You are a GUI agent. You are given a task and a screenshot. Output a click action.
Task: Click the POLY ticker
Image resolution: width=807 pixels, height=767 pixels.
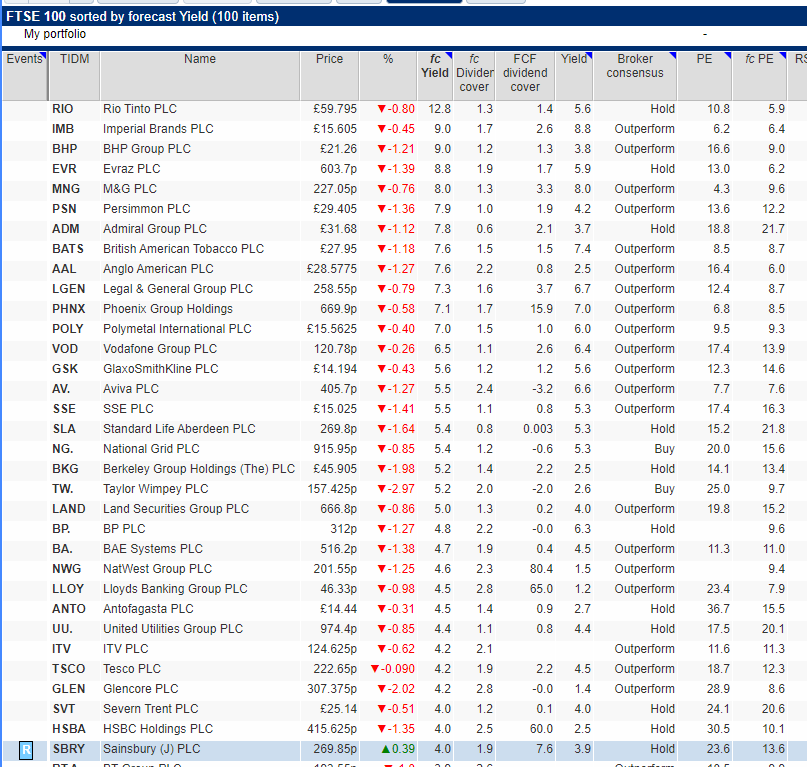point(68,329)
